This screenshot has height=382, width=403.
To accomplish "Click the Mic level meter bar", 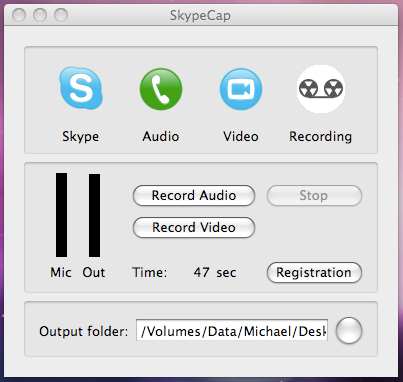I will 61,215.
